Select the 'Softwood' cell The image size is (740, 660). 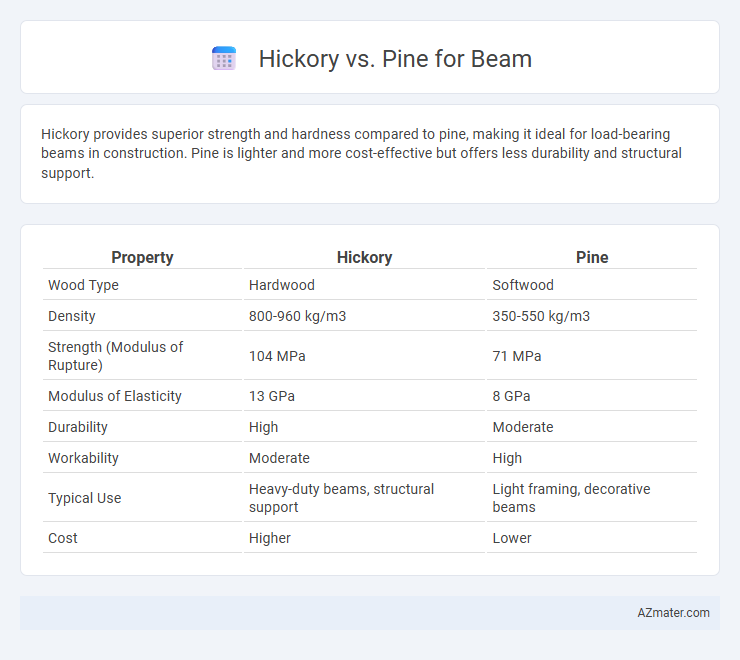coord(523,285)
